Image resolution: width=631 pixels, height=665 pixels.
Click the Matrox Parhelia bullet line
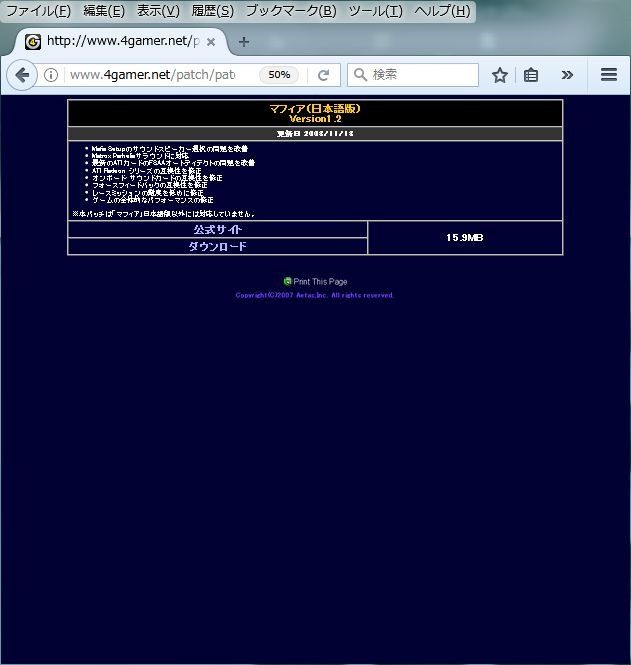coord(140,156)
